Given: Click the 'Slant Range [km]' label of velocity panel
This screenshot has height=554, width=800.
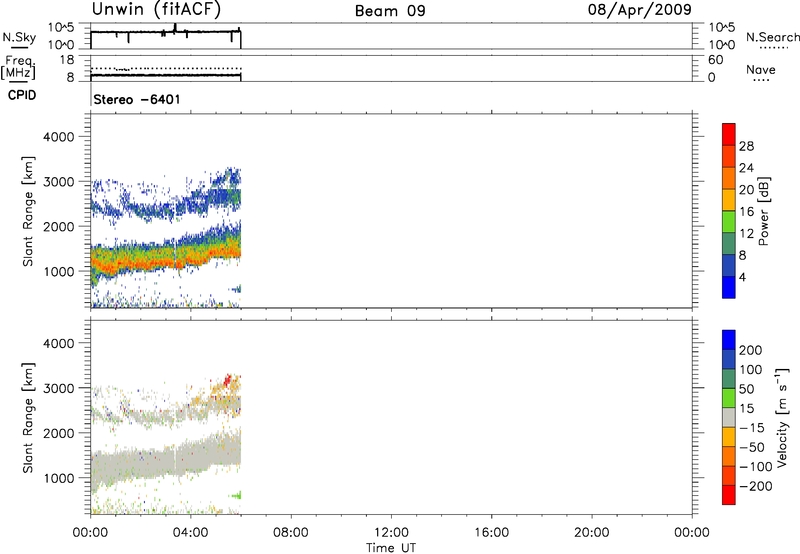Looking at the screenshot, I should click(28, 418).
